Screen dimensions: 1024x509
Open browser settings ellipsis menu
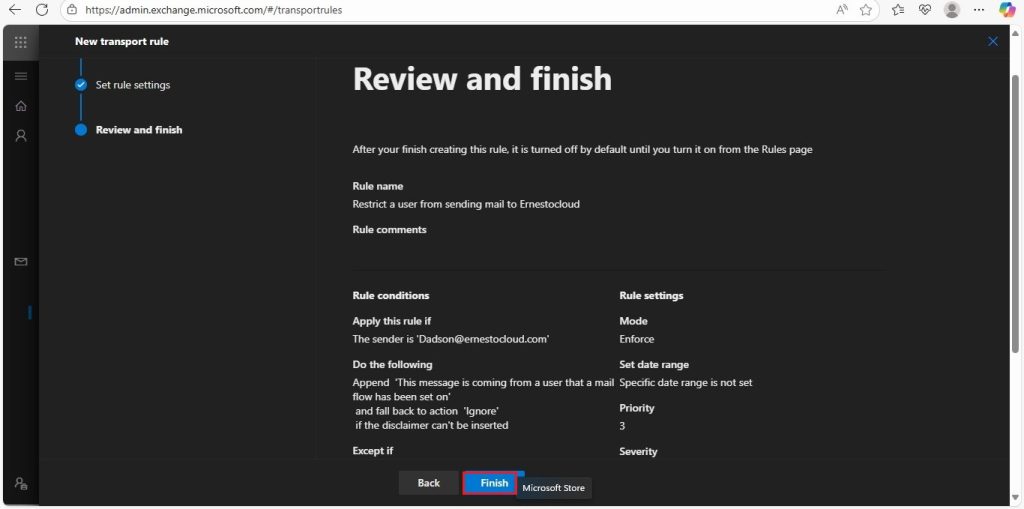click(x=979, y=10)
